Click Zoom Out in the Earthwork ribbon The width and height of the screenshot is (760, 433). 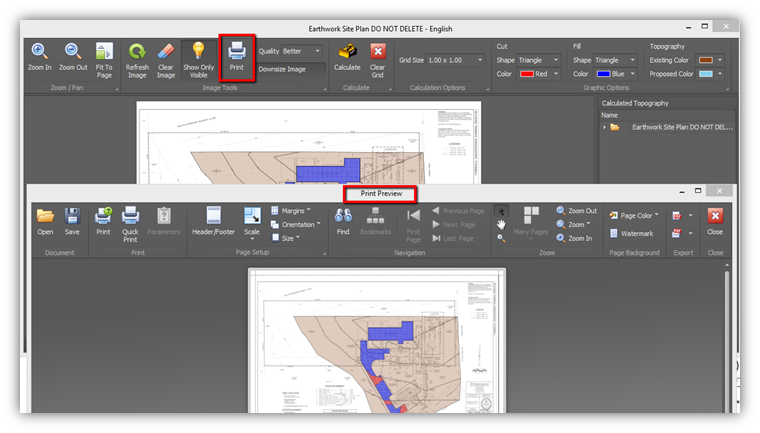[73, 57]
